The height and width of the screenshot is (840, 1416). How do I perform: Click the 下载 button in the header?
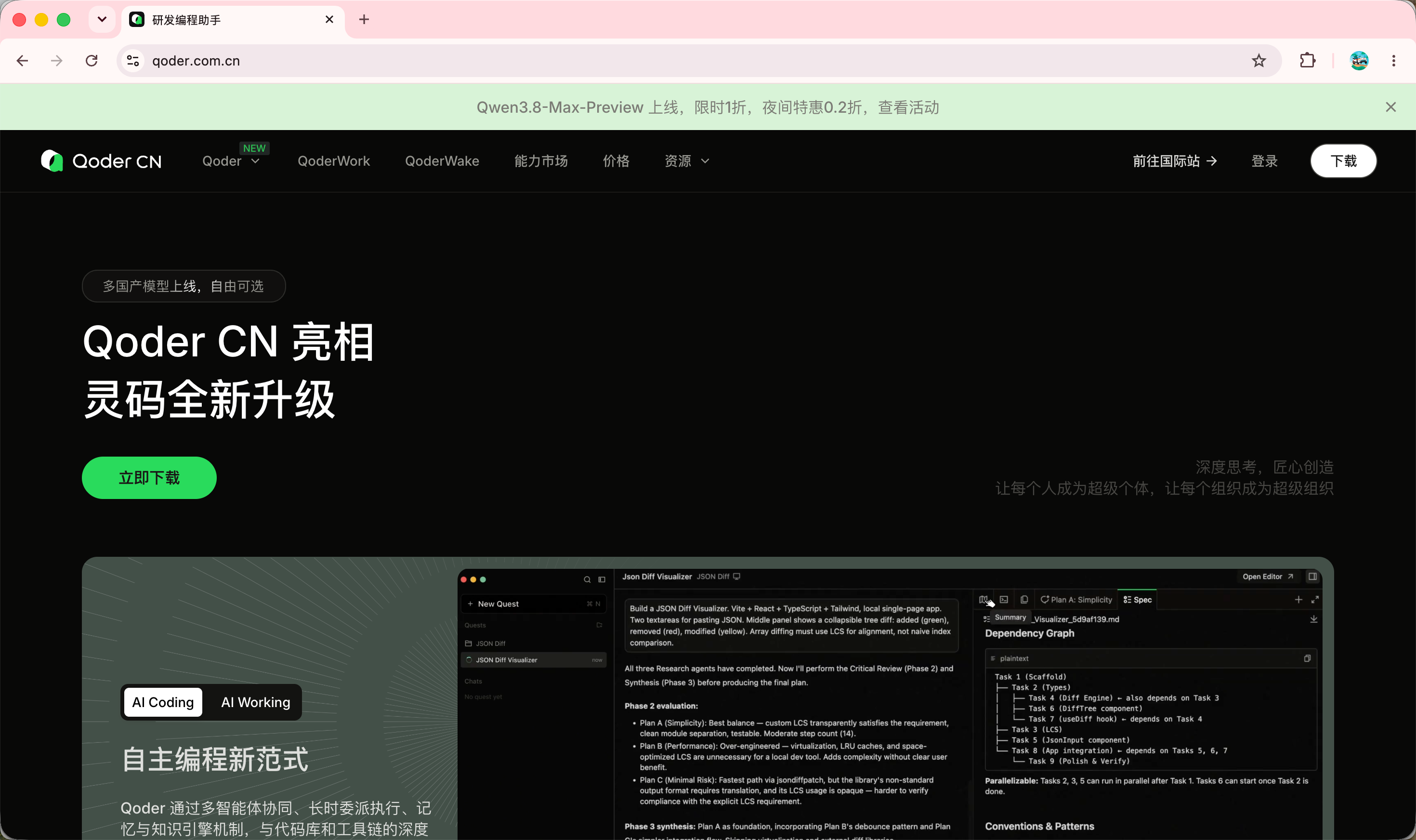click(x=1344, y=161)
